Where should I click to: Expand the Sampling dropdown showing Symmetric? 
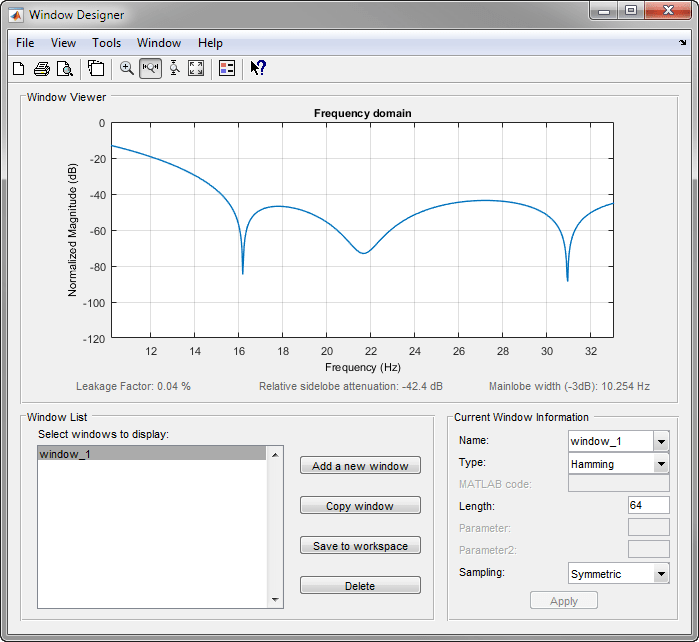pyautogui.click(x=661, y=574)
